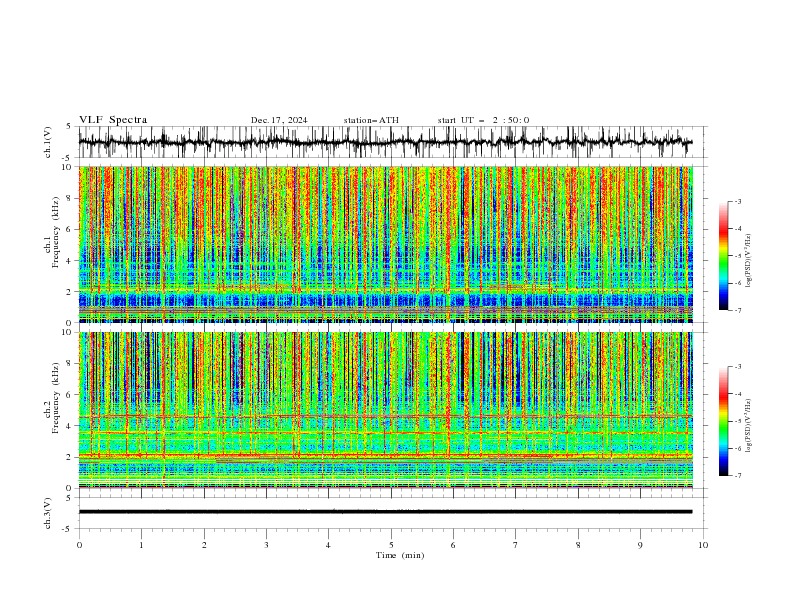Image resolution: width=792 pixels, height=612 pixels.
Task: Click the ch.1 PSD color scale bar
Action: click(723, 256)
